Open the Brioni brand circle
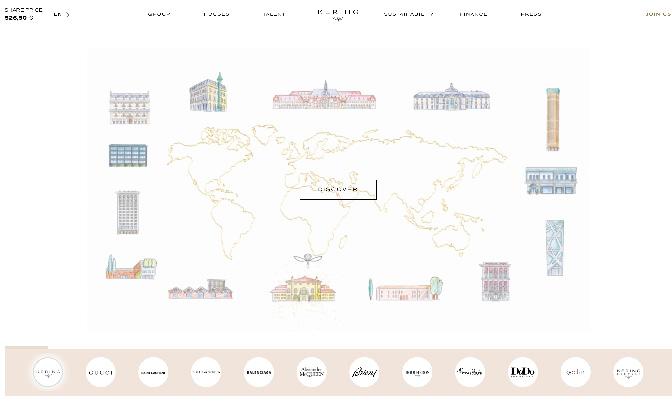Viewport: 672px width, 401px height. coord(364,372)
